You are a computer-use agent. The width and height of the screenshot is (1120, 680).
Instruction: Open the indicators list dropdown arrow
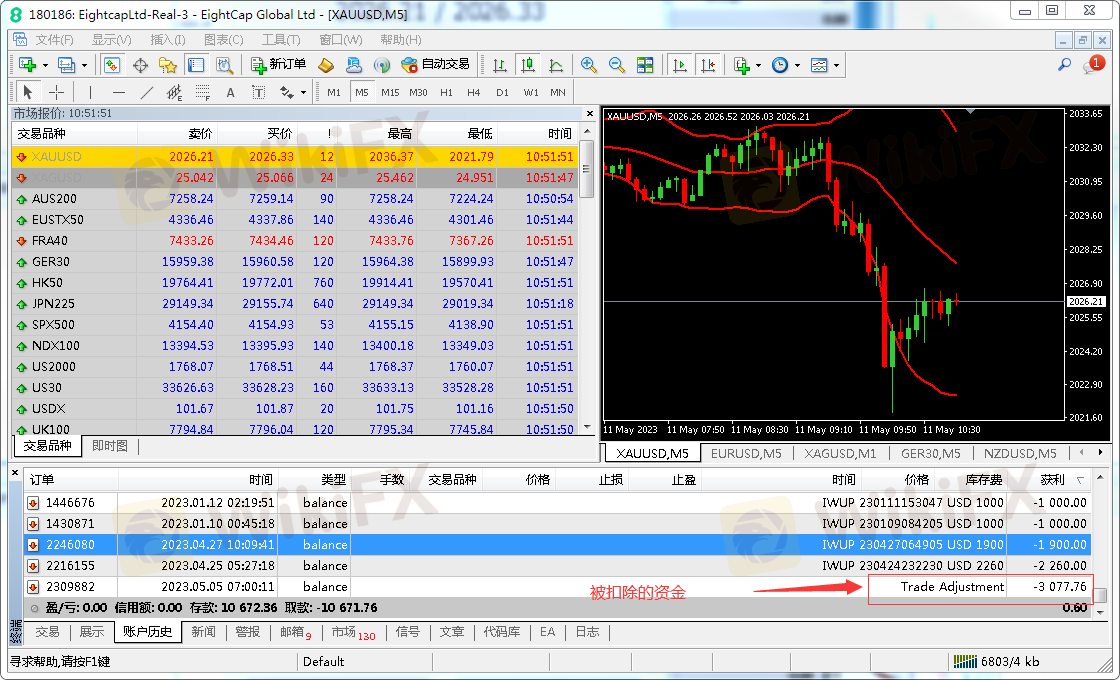758,66
